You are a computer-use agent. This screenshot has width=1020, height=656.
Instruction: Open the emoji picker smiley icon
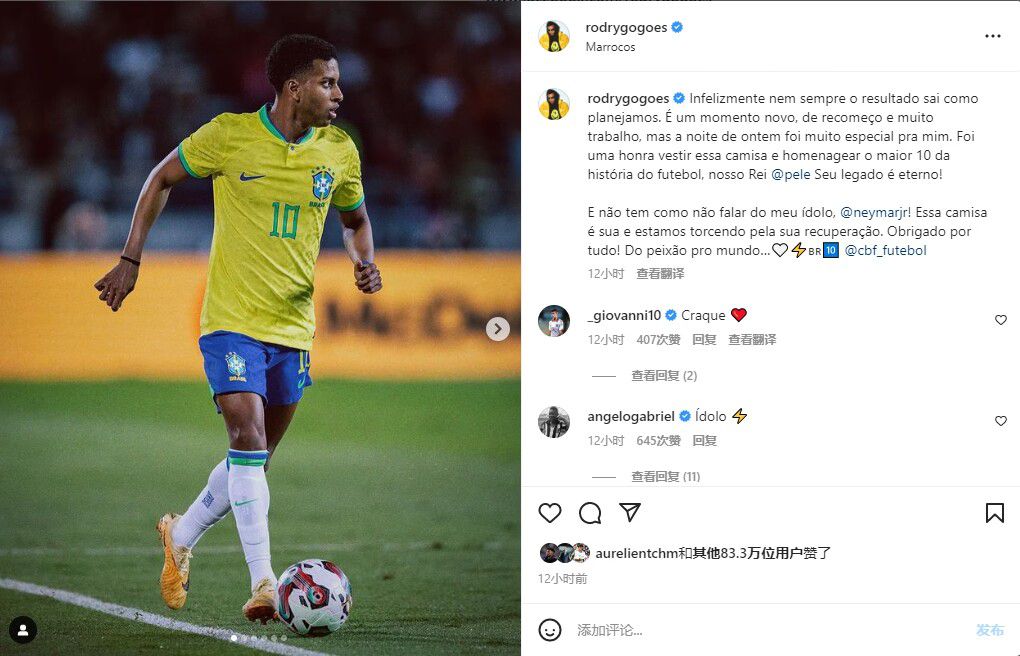click(550, 630)
